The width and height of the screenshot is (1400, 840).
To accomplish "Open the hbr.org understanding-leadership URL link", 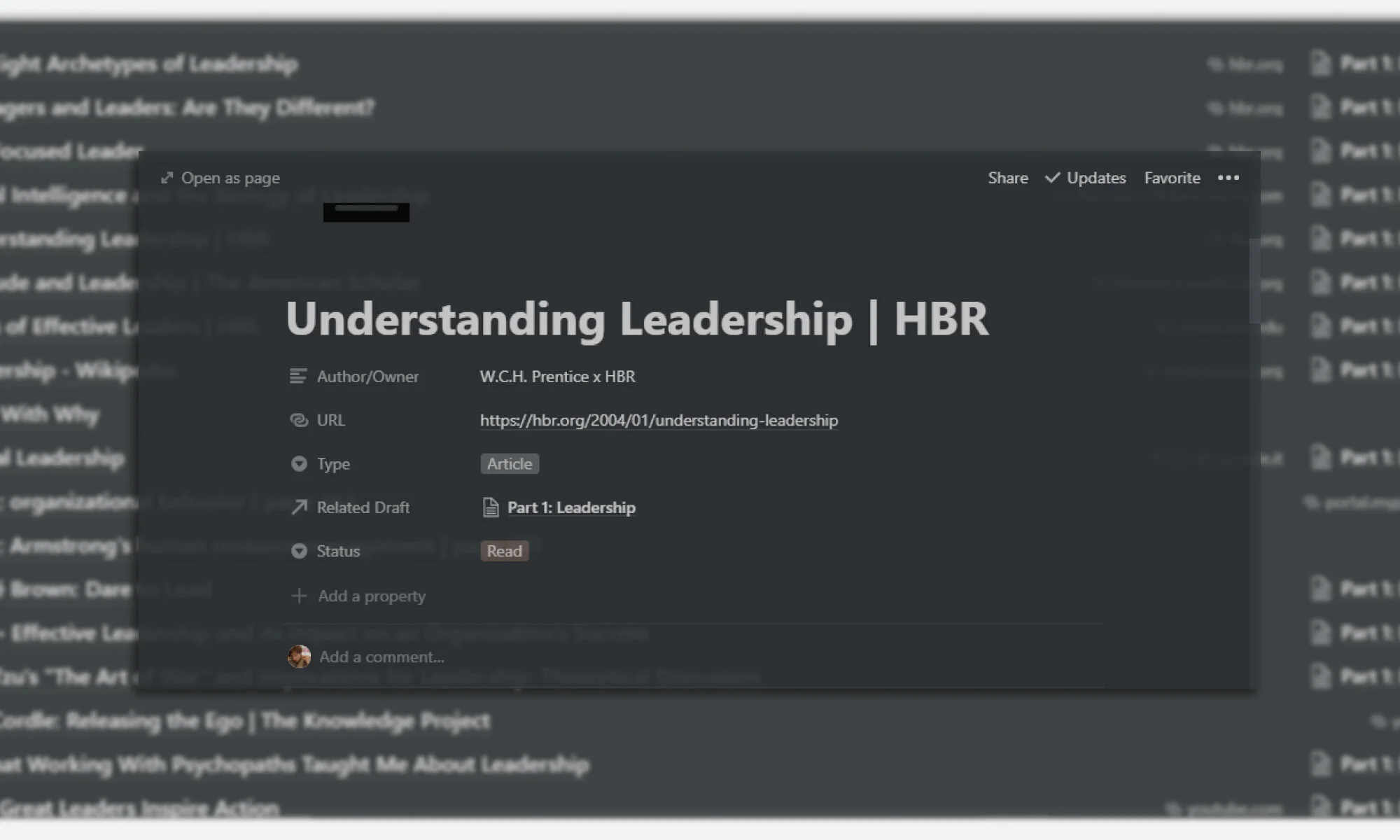I will (658, 420).
